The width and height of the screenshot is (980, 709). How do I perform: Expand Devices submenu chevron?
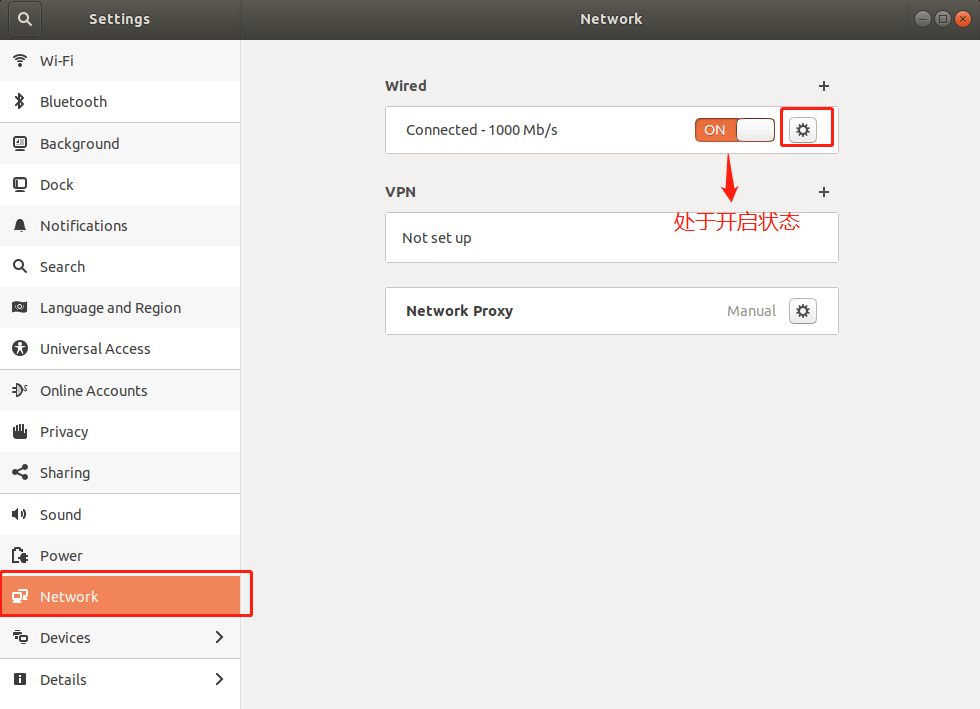point(219,637)
